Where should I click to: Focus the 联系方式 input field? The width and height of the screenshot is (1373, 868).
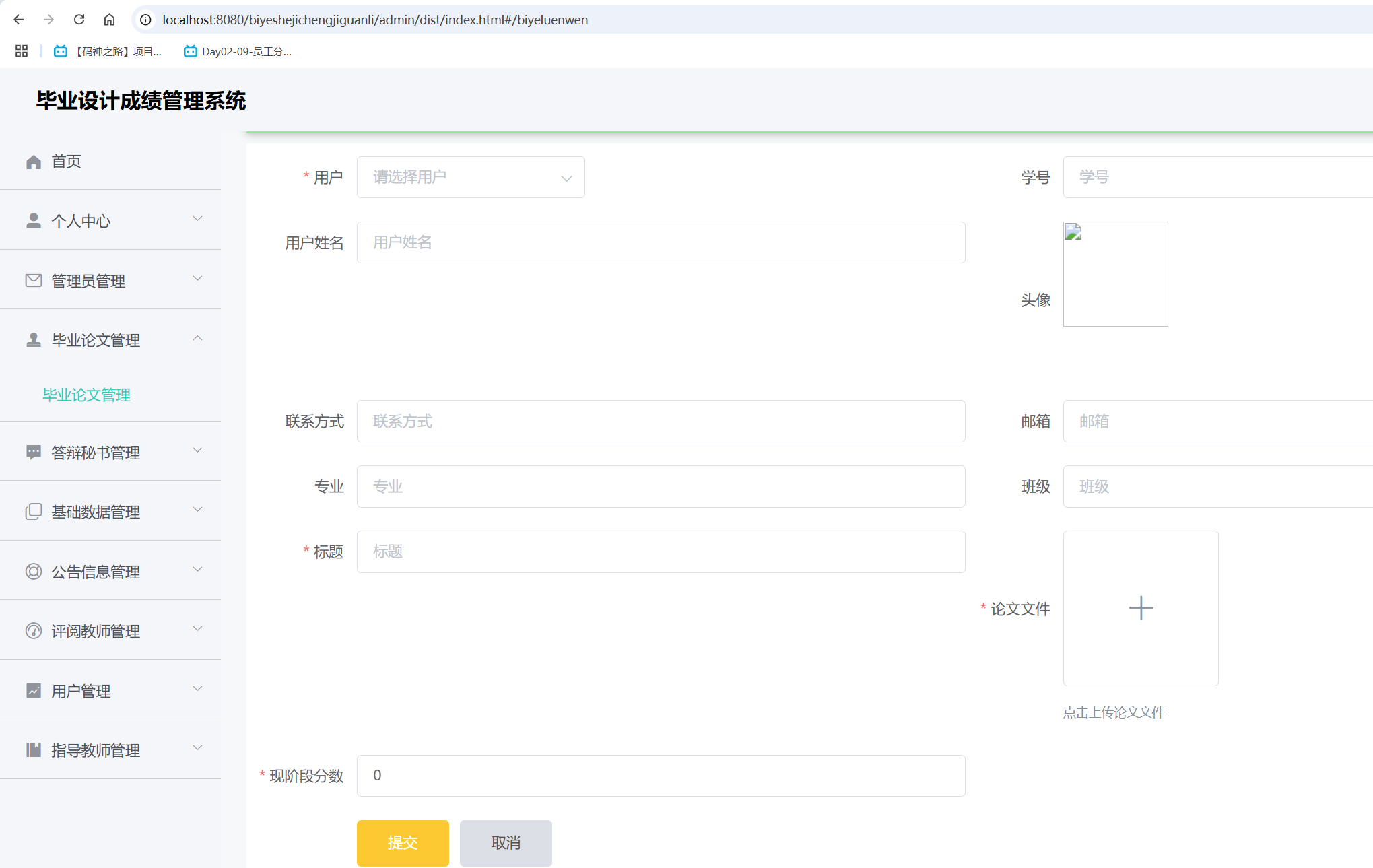tap(661, 422)
